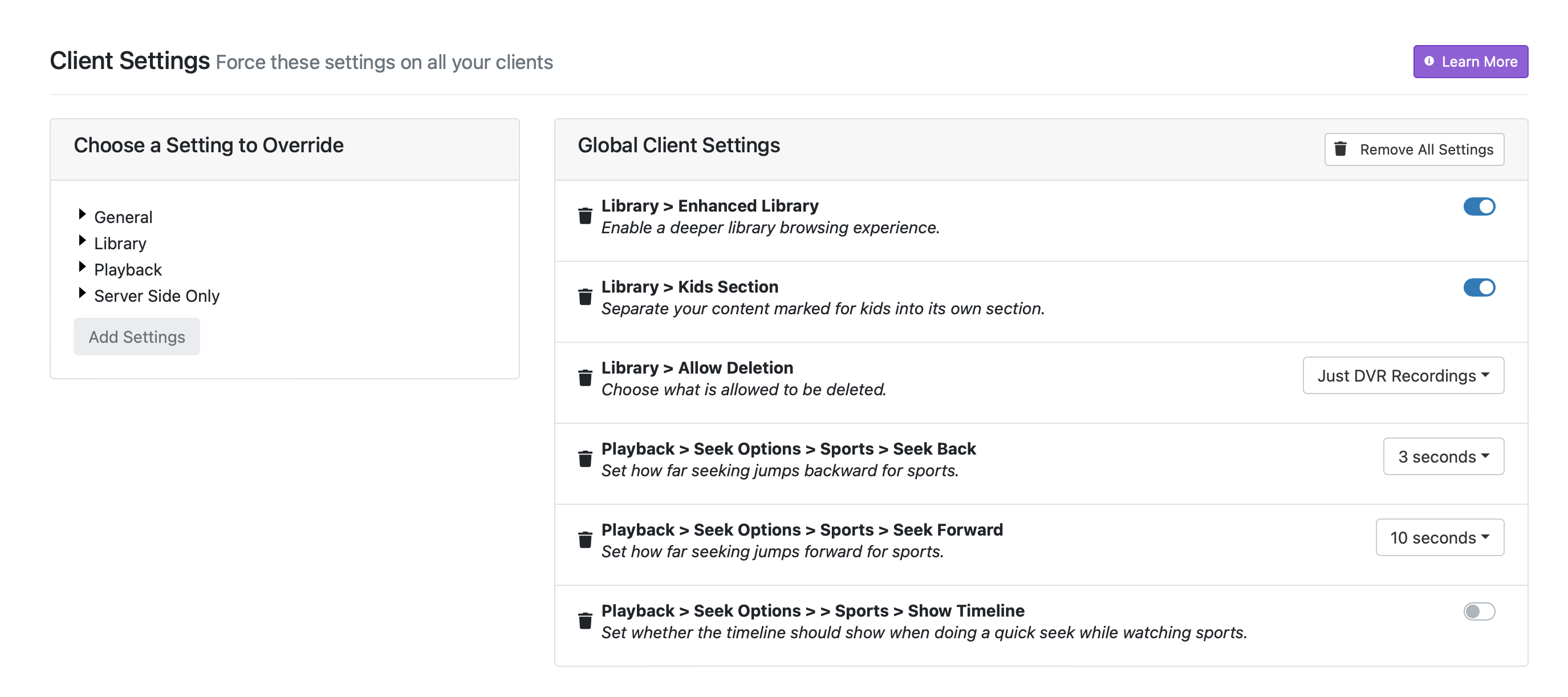Open the 3 seconds Seek Back dropdown
Image resolution: width=1568 pixels, height=697 pixels.
pos(1443,456)
